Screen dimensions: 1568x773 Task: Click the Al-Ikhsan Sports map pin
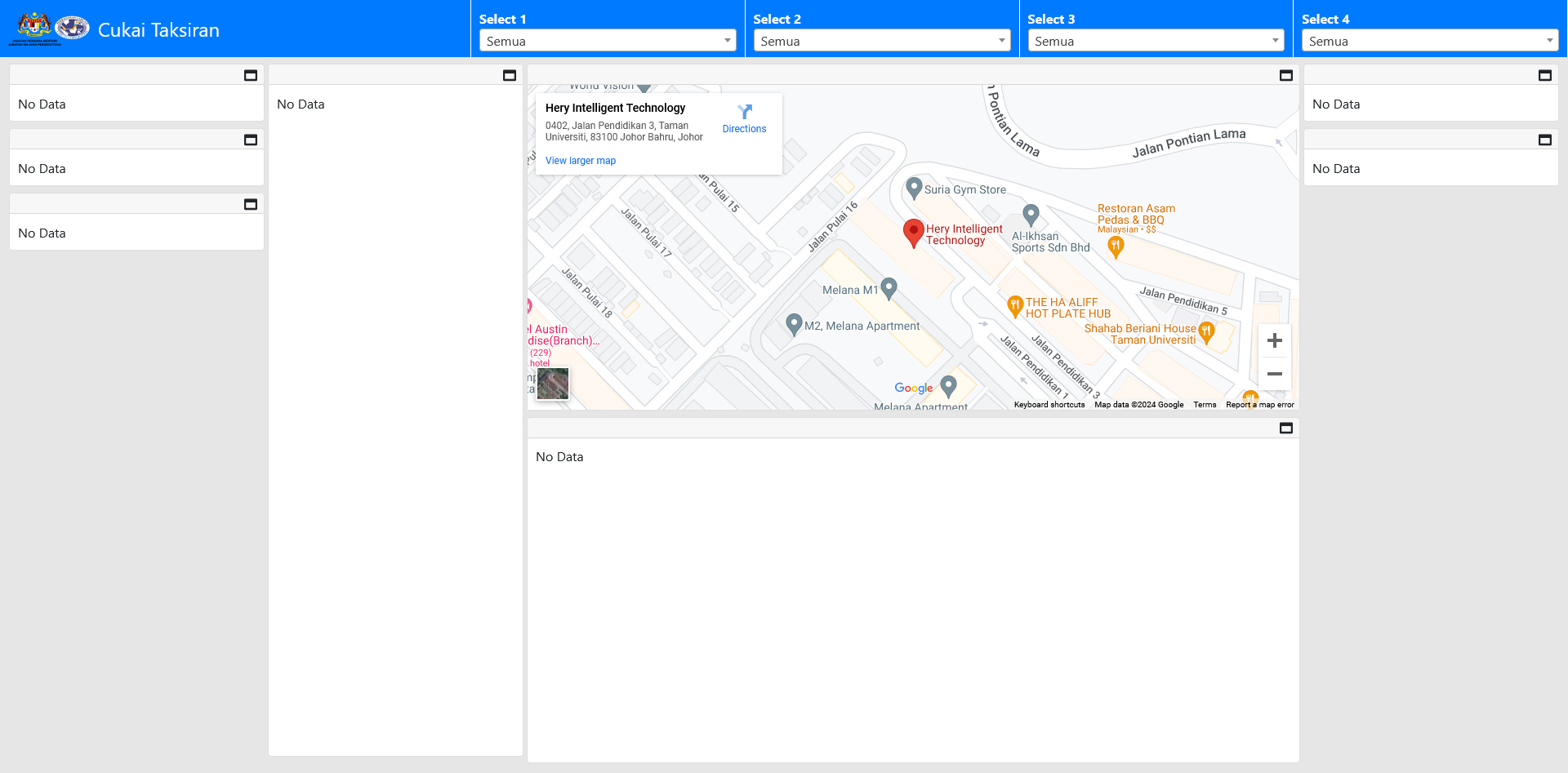click(1031, 215)
